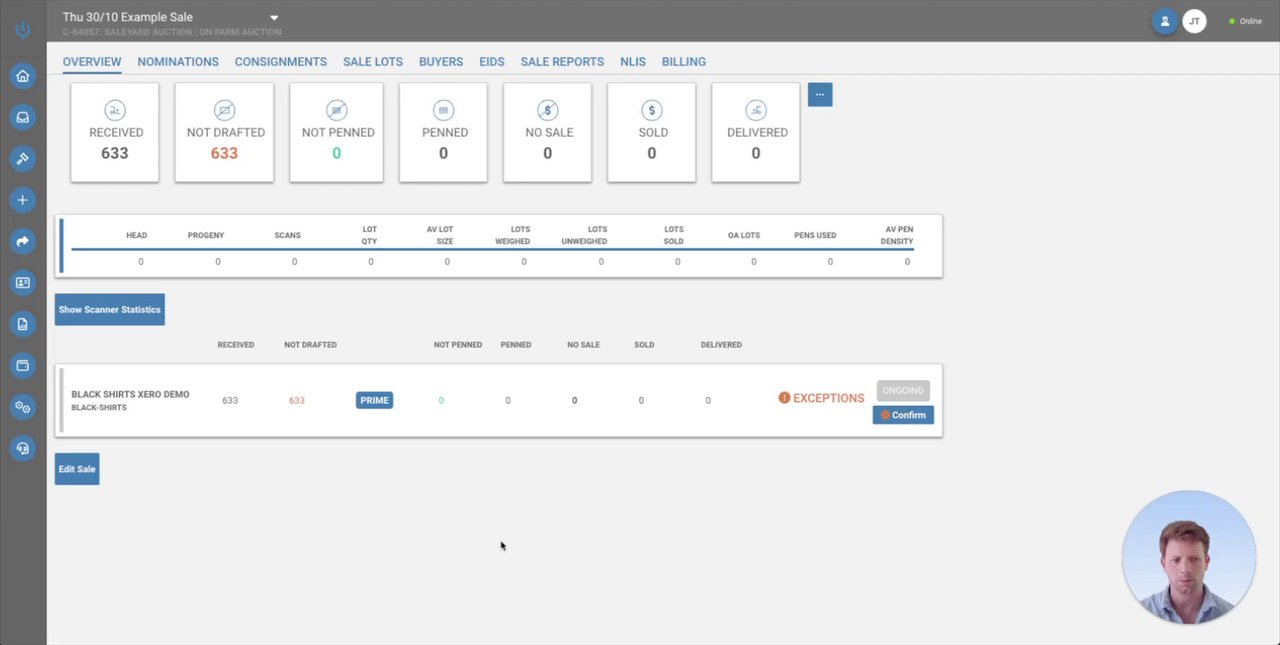Screen dimensions: 1280x645
Task: Click the share arrow sidebar icon
Action: (x=22, y=241)
